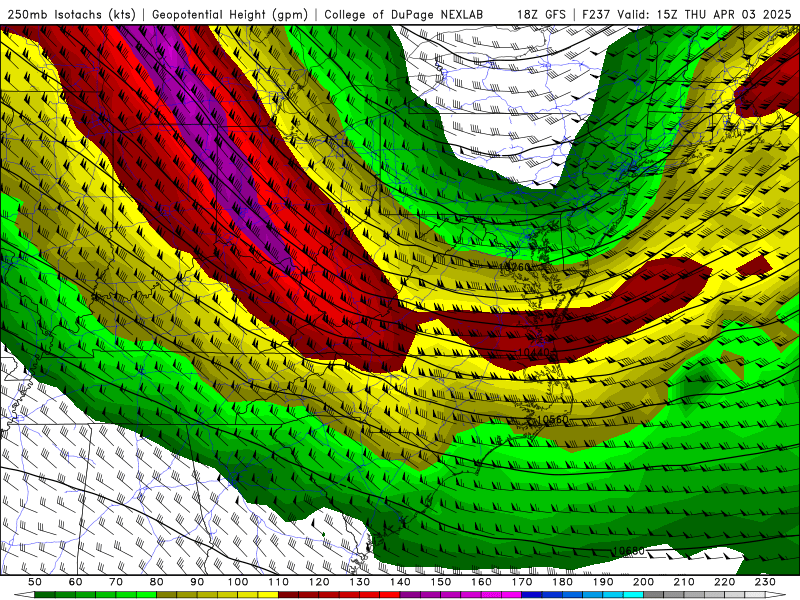Click the 190 value on the color scale
Viewport: 800px width, 600px height.
pyautogui.click(x=603, y=582)
